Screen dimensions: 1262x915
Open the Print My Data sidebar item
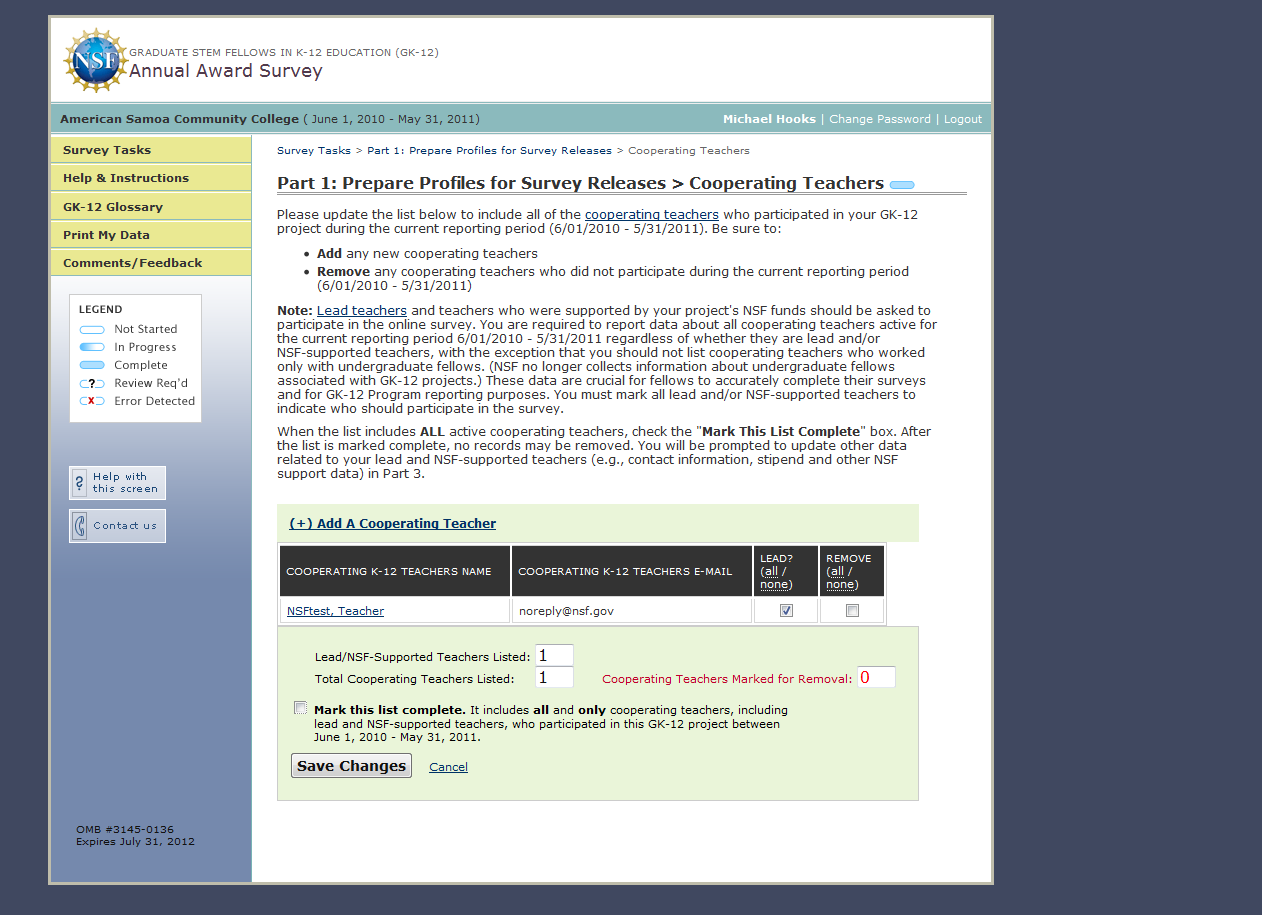[x=151, y=235]
